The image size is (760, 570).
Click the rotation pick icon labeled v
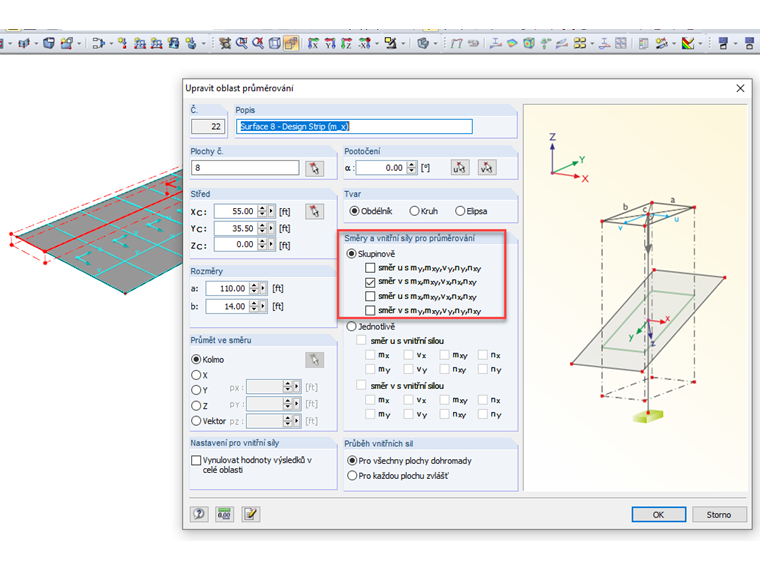pyautogui.click(x=486, y=168)
